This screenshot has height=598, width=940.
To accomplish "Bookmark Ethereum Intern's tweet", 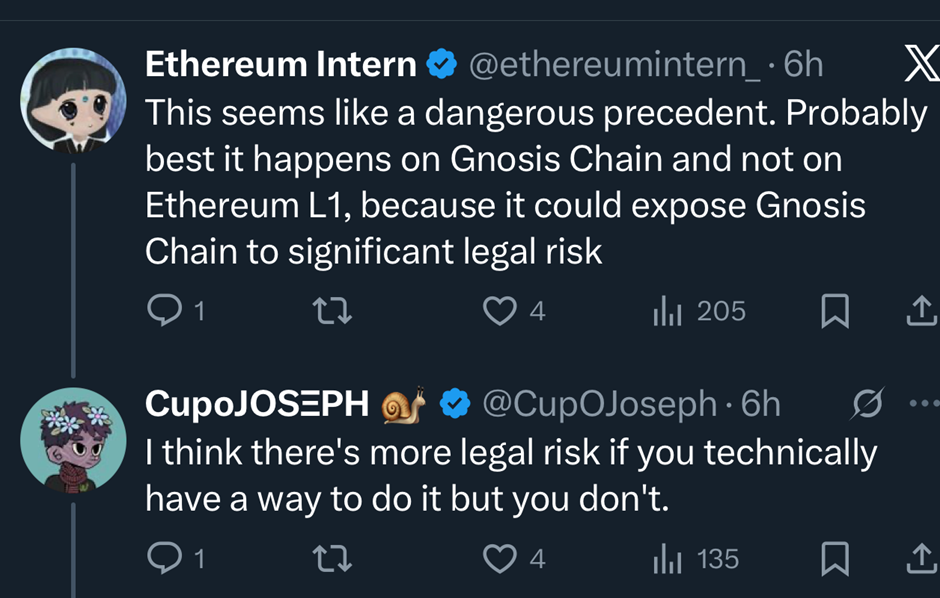I will (x=833, y=312).
